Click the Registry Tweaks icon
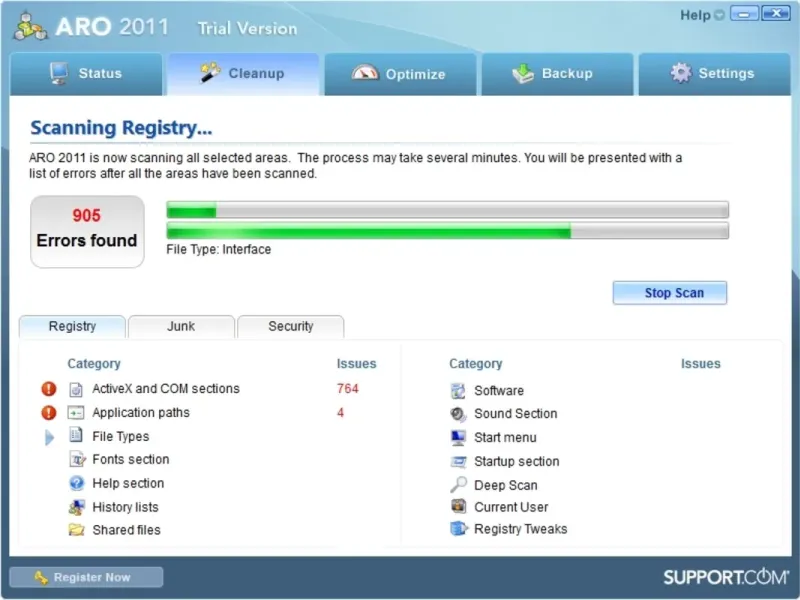This screenshot has height=600, width=800. pos(459,529)
